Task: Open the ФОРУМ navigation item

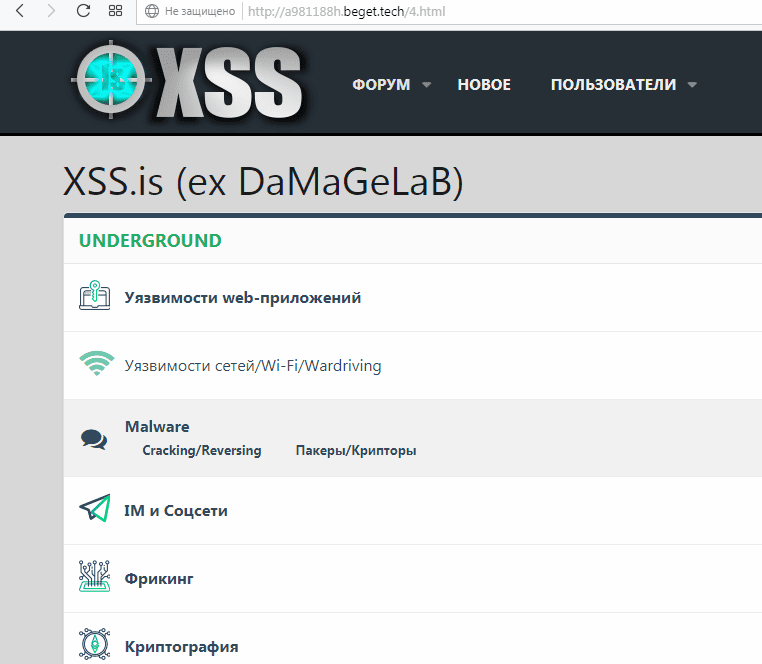Action: 381,85
